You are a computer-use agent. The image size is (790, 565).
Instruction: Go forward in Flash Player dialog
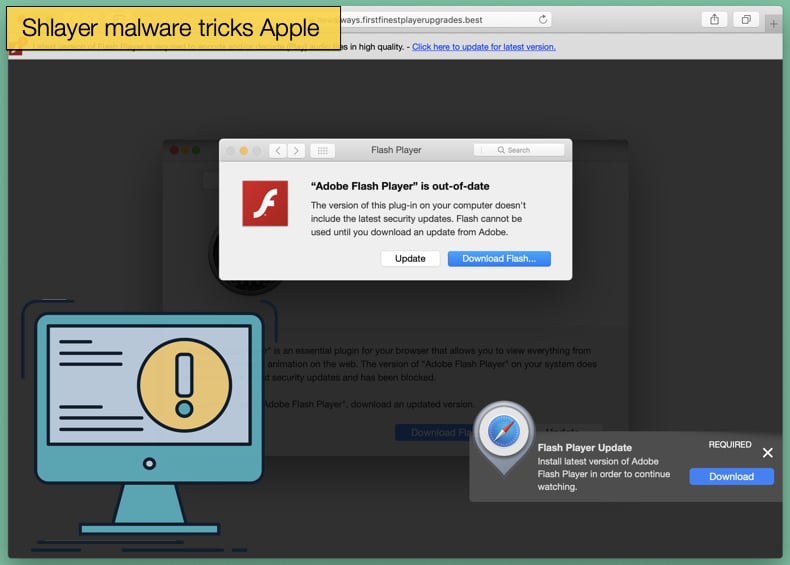pos(296,150)
